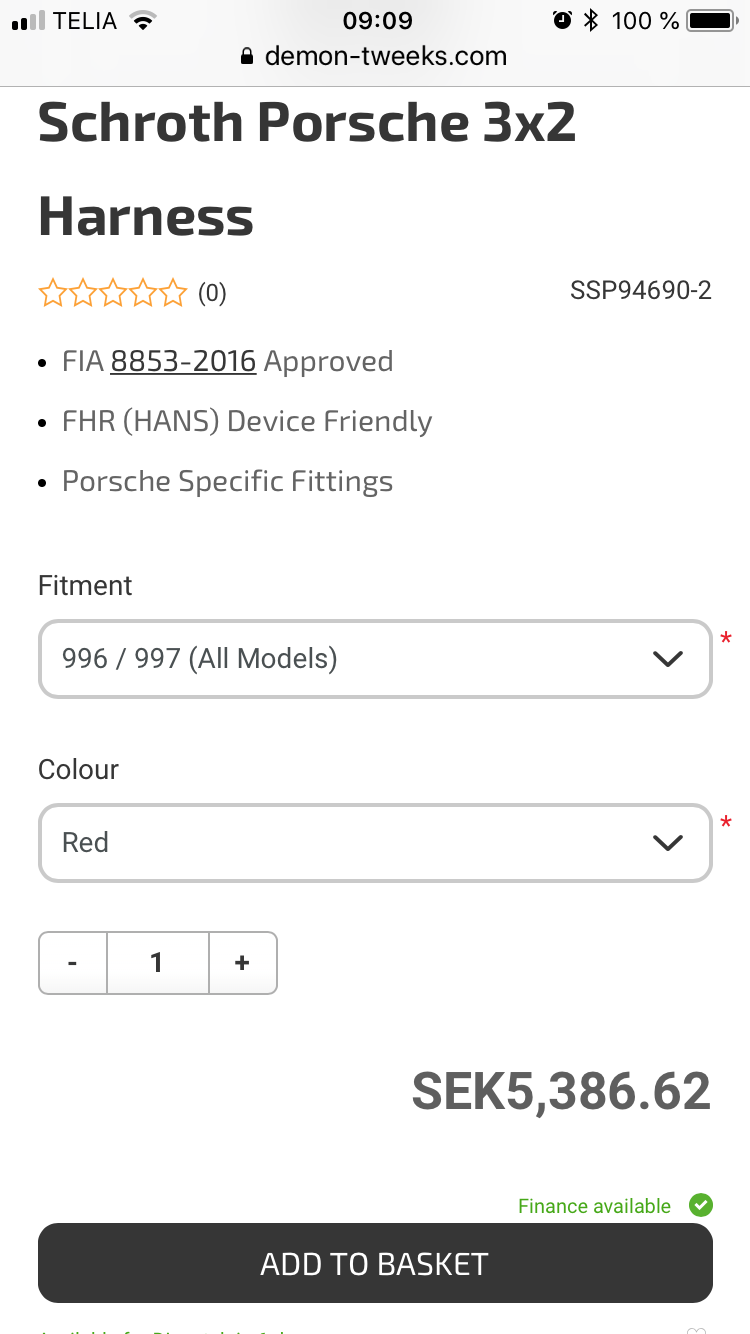Click the Fitment dropdown chevron arrow
This screenshot has width=750, height=1334.
pyautogui.click(x=667, y=659)
